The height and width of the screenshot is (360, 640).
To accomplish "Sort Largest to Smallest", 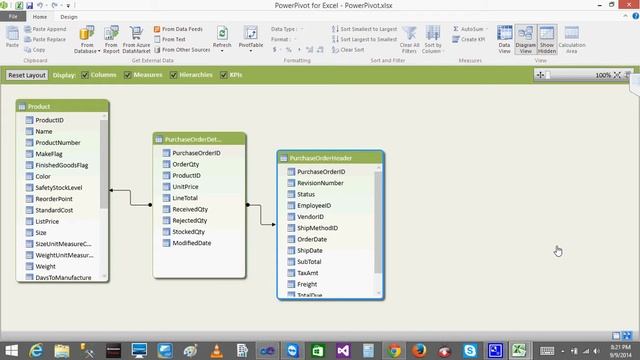I will pos(364,39).
